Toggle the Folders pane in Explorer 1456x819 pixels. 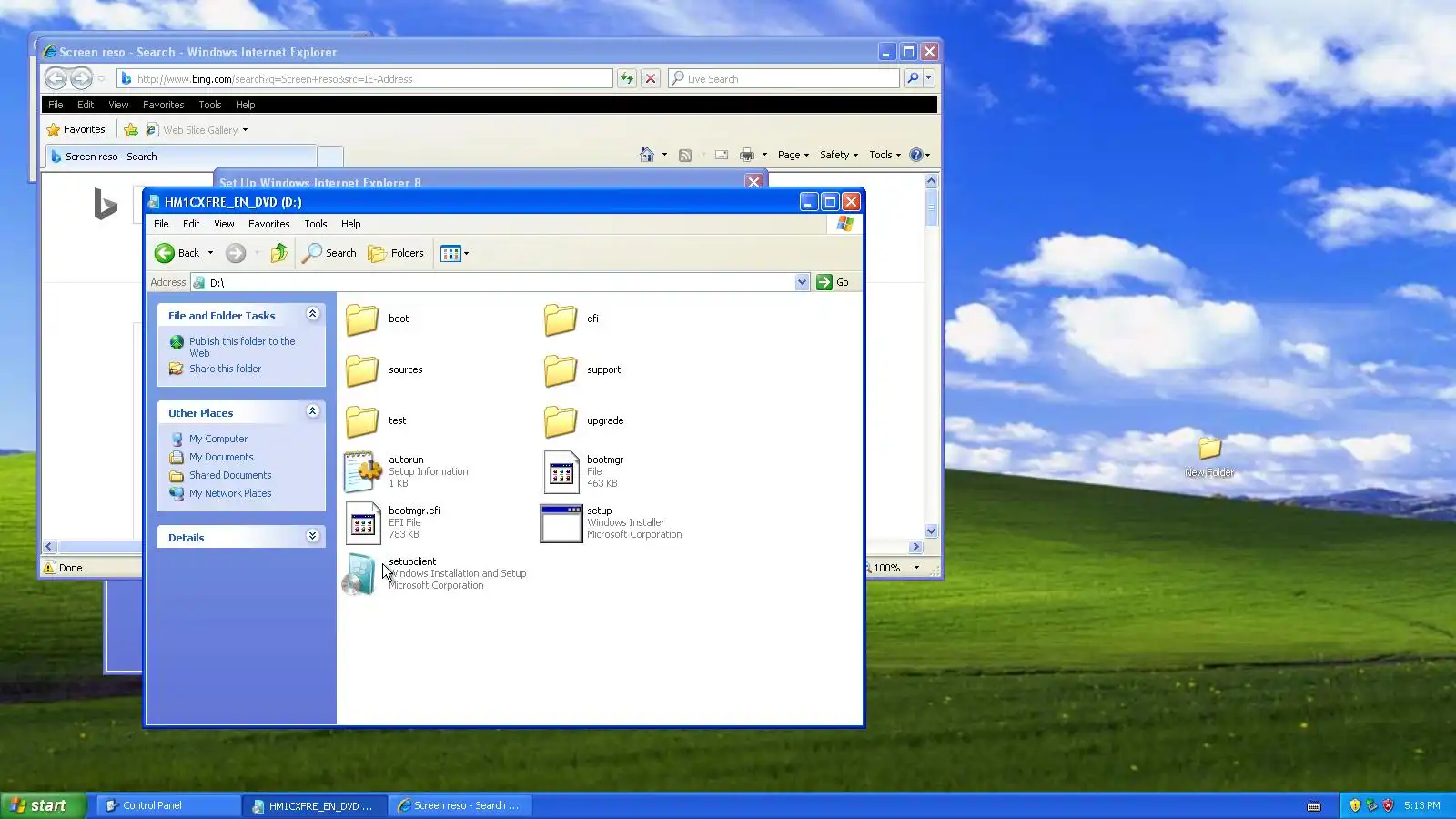pyautogui.click(x=396, y=253)
